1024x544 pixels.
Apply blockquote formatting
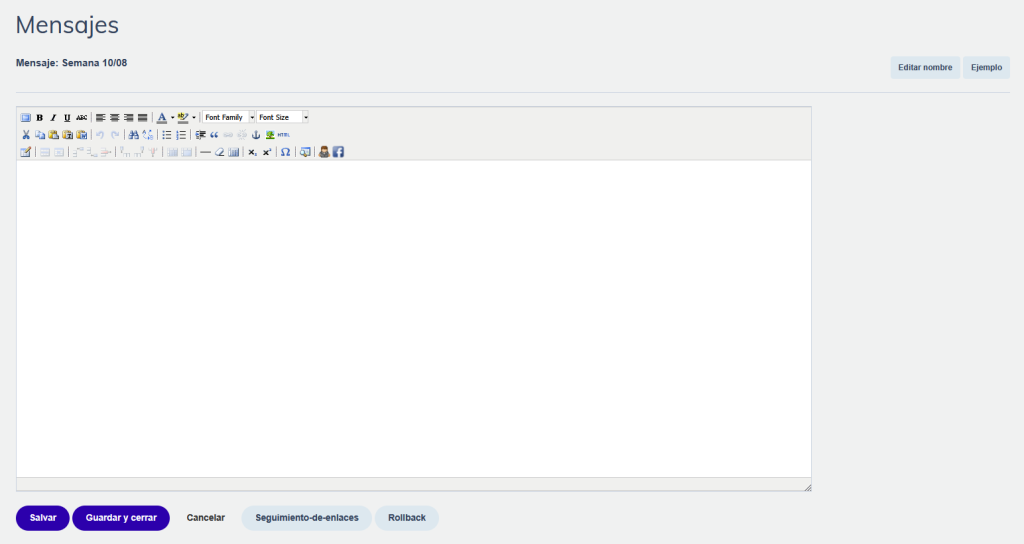point(214,135)
